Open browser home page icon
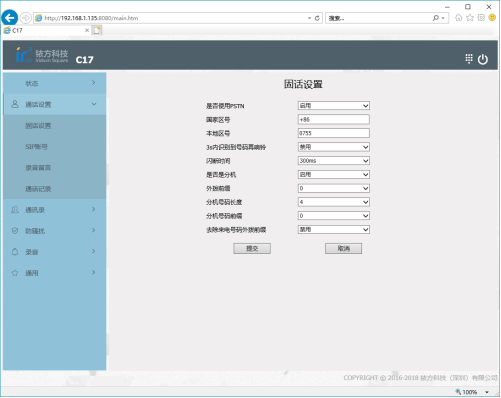501x398 pixels. point(459,18)
